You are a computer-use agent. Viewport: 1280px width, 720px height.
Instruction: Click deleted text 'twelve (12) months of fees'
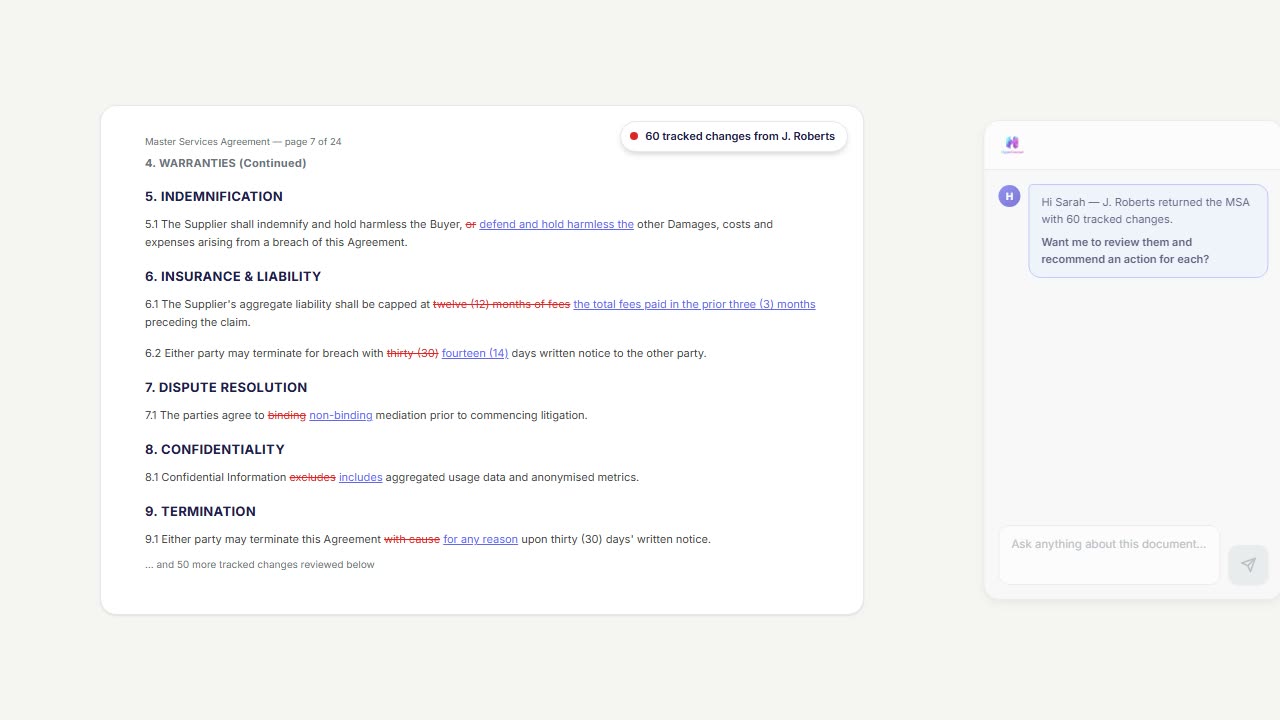pos(501,304)
